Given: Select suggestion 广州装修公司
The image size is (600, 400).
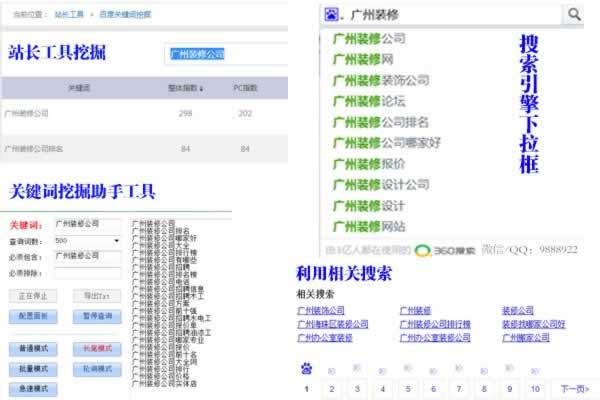Looking at the screenshot, I should click(x=369, y=39).
